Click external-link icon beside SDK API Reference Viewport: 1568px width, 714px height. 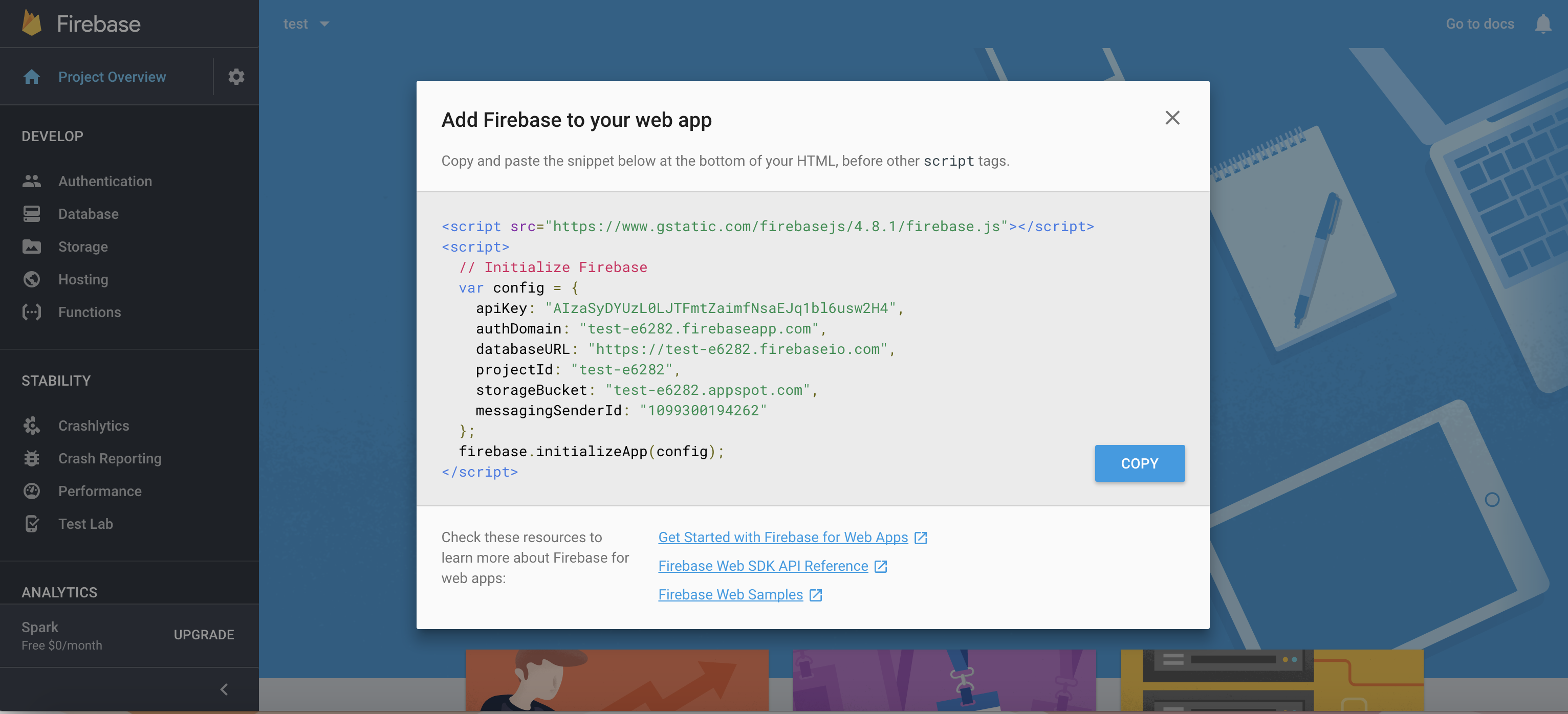[x=881, y=566]
